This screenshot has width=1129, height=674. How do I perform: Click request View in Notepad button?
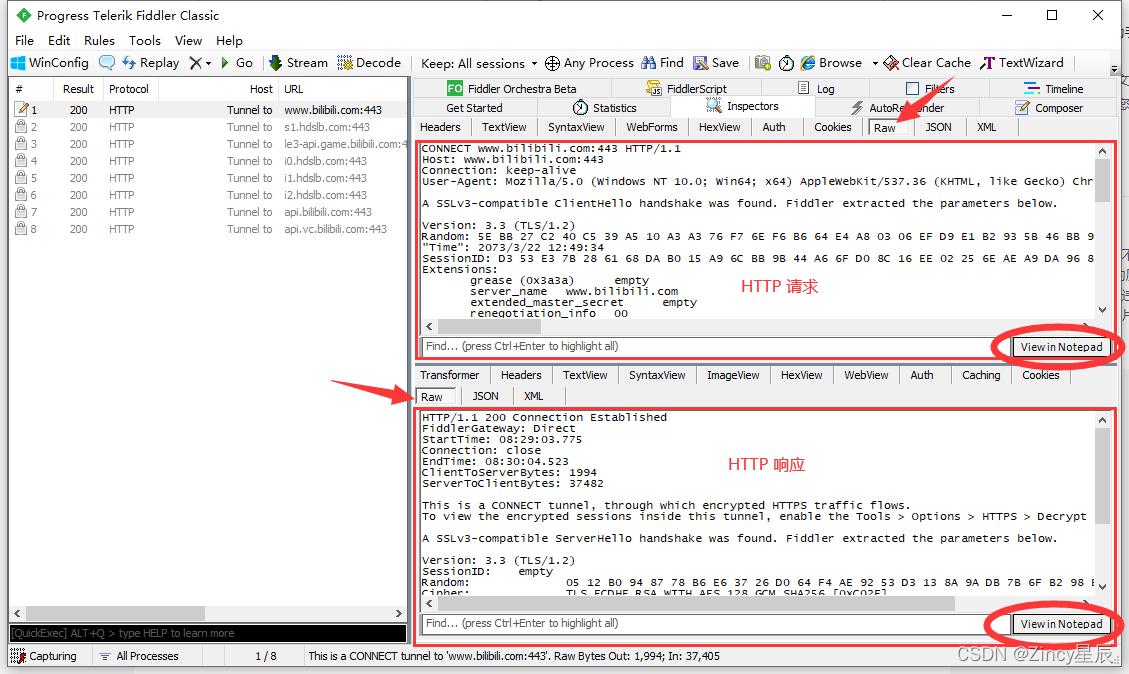tap(1061, 347)
